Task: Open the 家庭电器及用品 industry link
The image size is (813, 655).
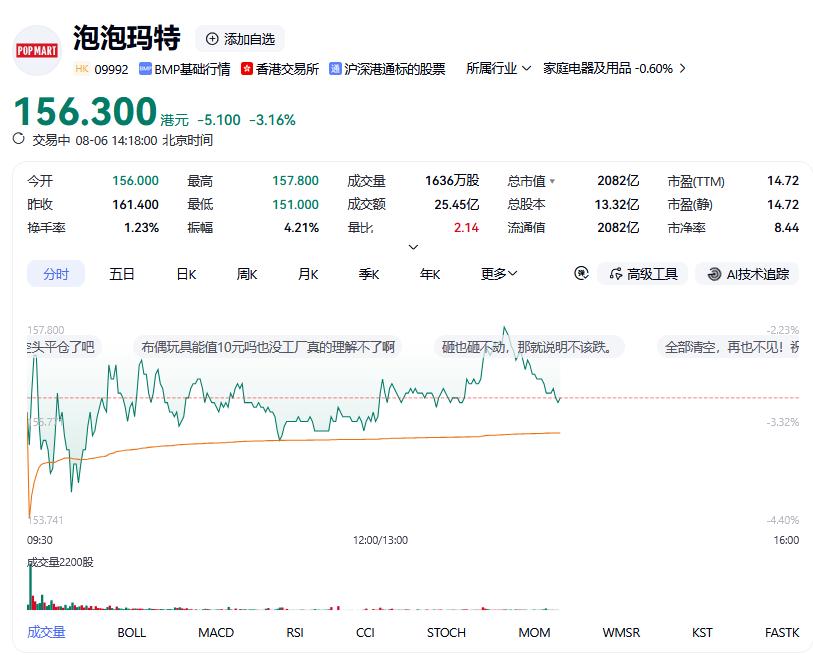Action: point(607,68)
